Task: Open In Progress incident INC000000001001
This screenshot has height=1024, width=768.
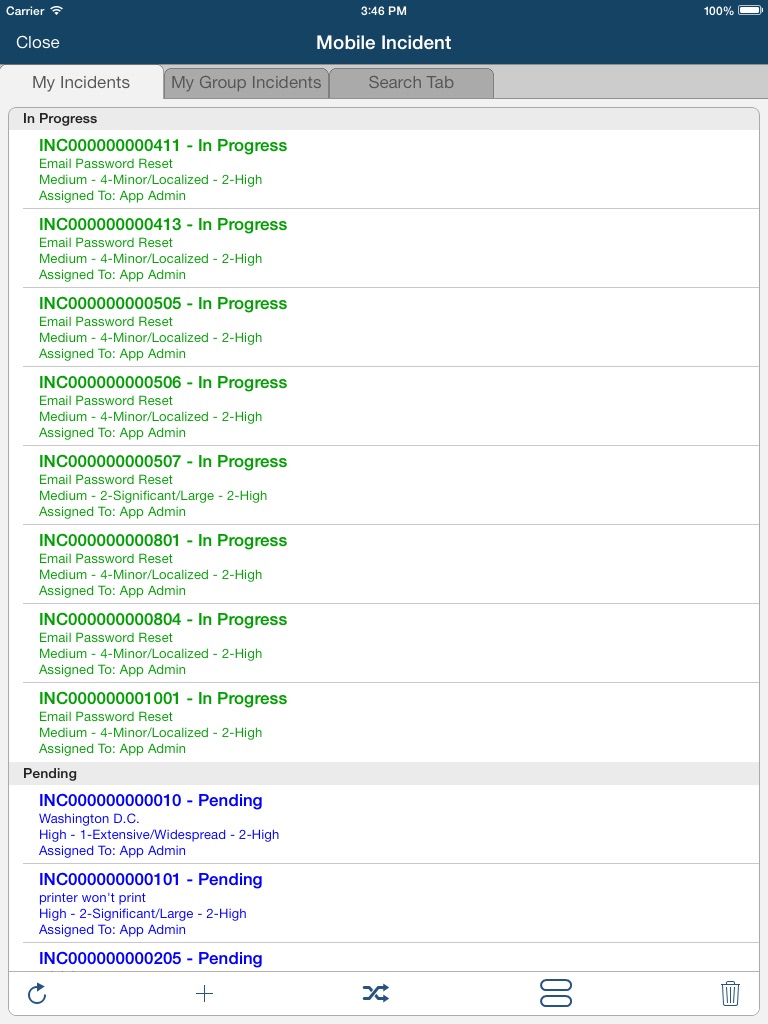Action: coord(383,722)
